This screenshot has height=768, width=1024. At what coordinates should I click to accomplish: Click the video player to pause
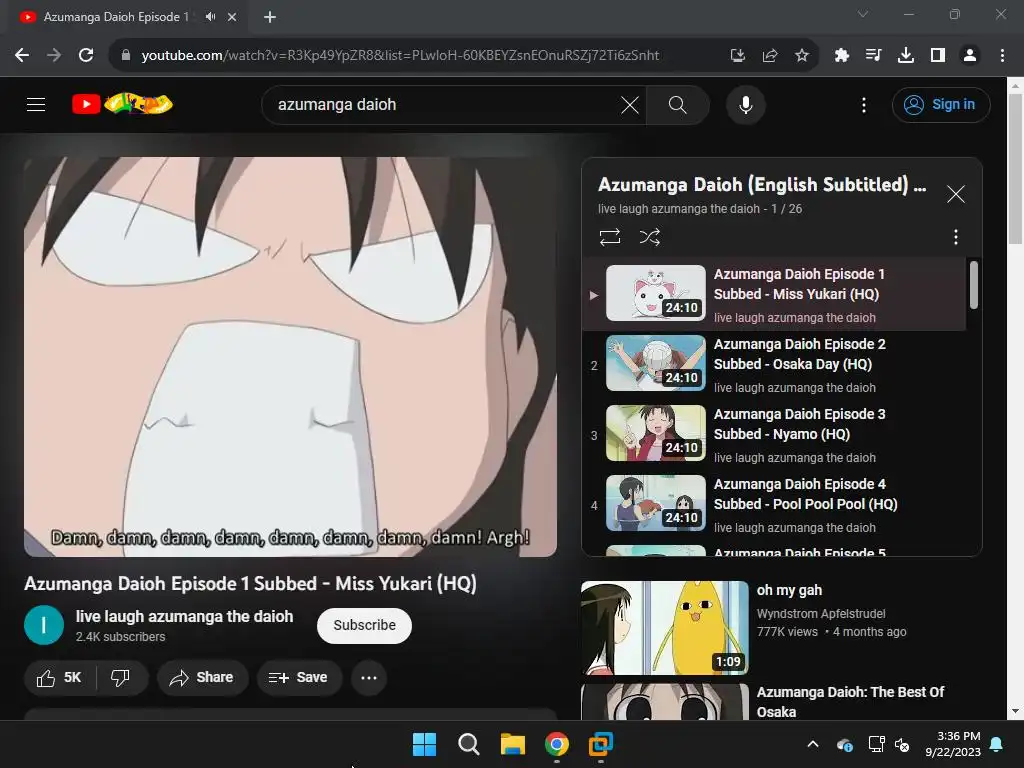point(291,357)
